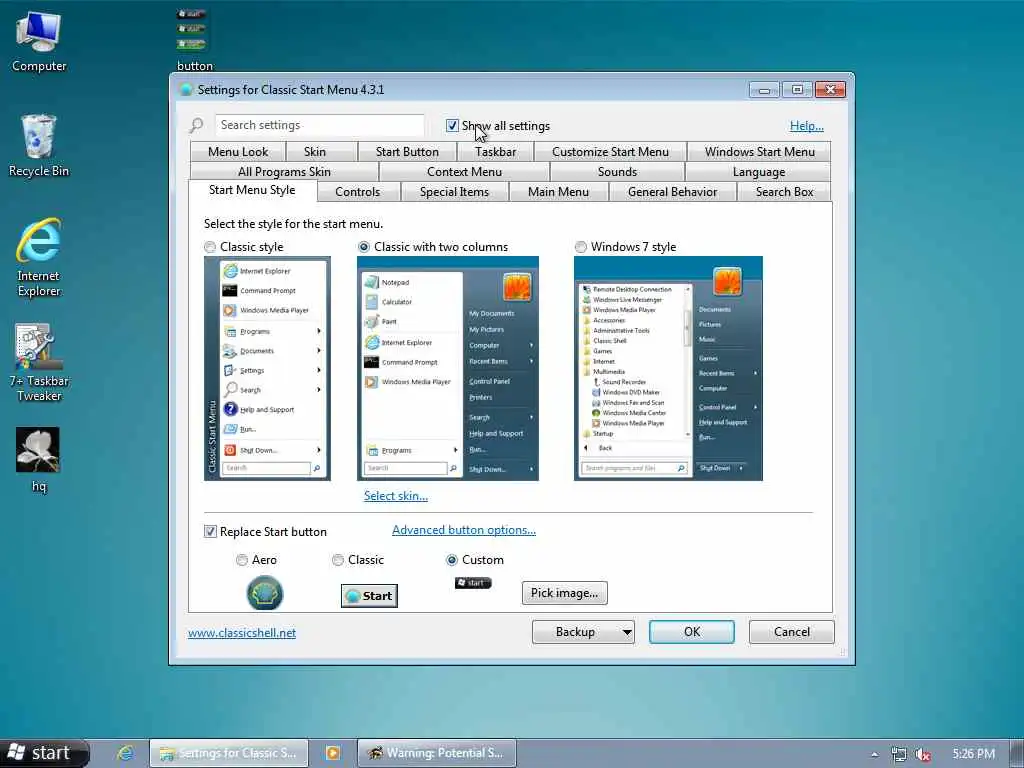Click the search magnifier icon in settings
This screenshot has width=1024, height=768.
coord(196,125)
